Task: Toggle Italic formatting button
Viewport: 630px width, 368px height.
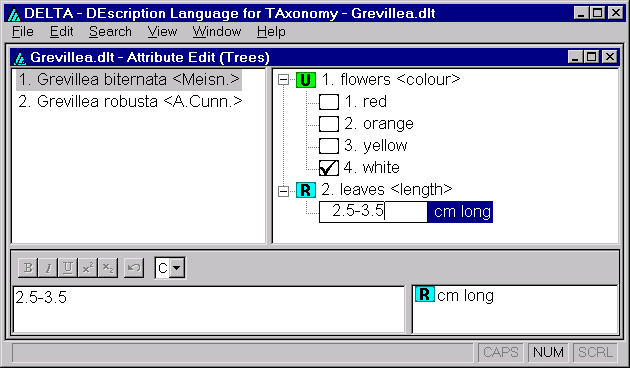Action: [x=48, y=268]
